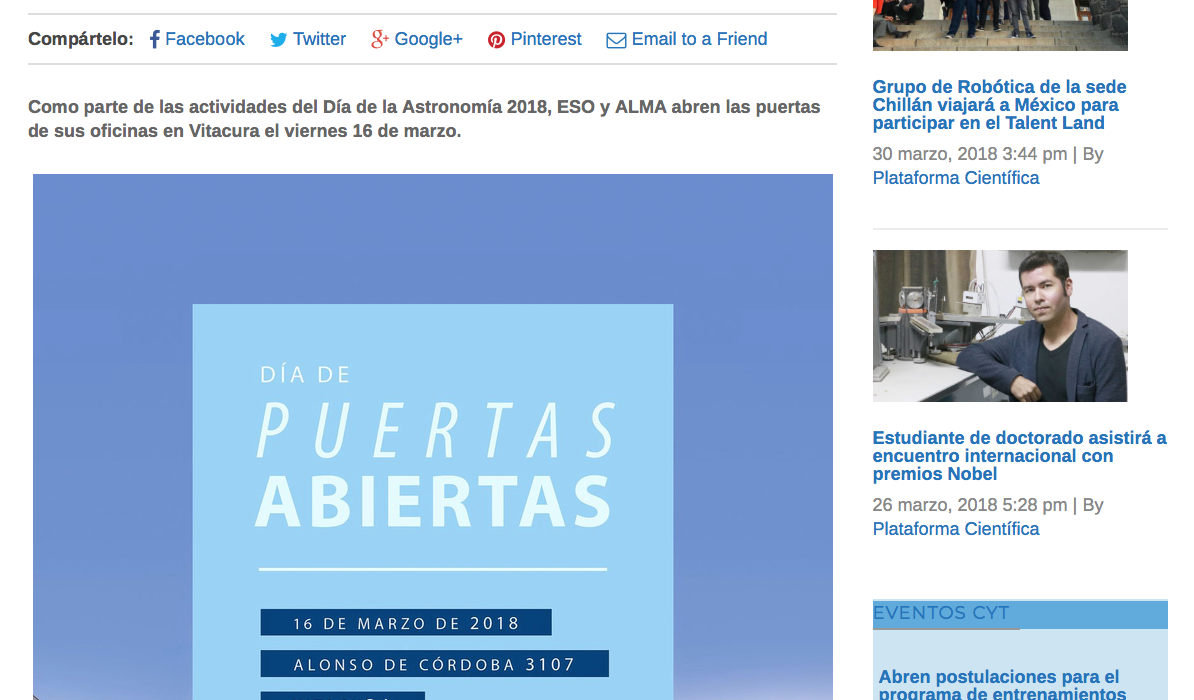Open the Estudiante de doctorado Nobel article
Viewport: 1194px width, 700px height.
[x=1020, y=455]
